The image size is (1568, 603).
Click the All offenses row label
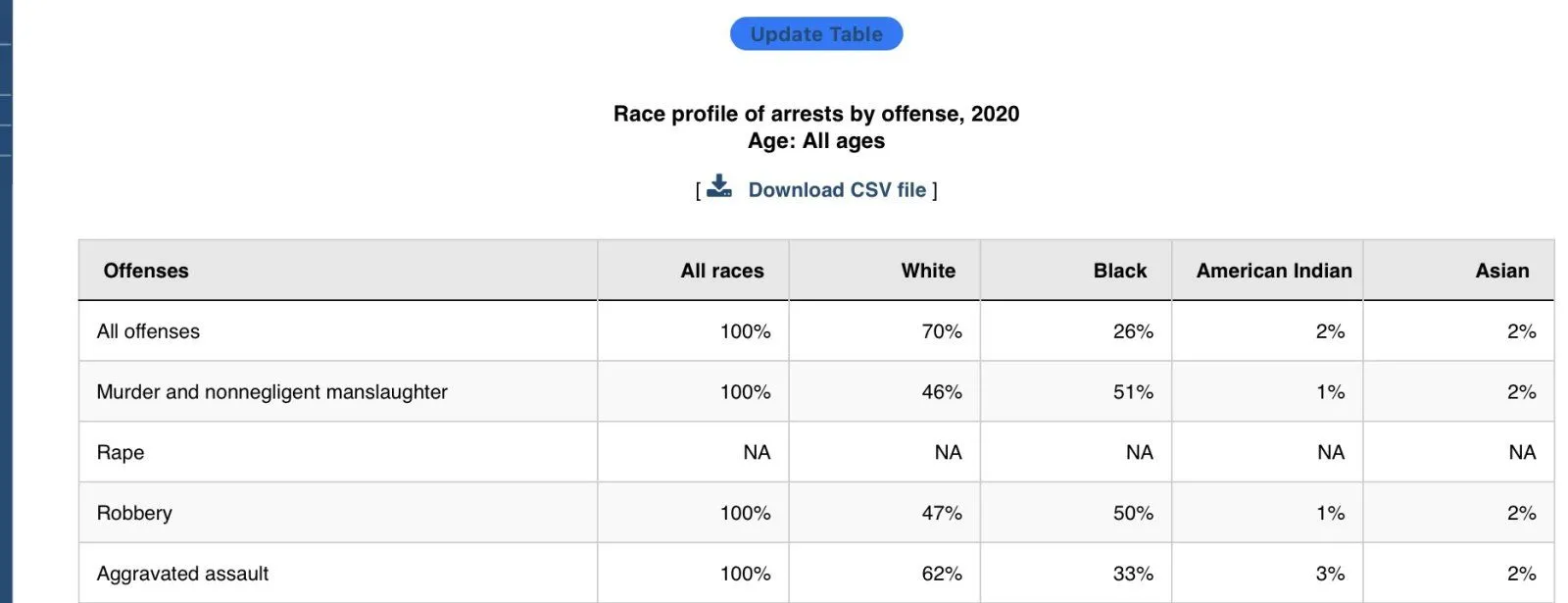(148, 331)
